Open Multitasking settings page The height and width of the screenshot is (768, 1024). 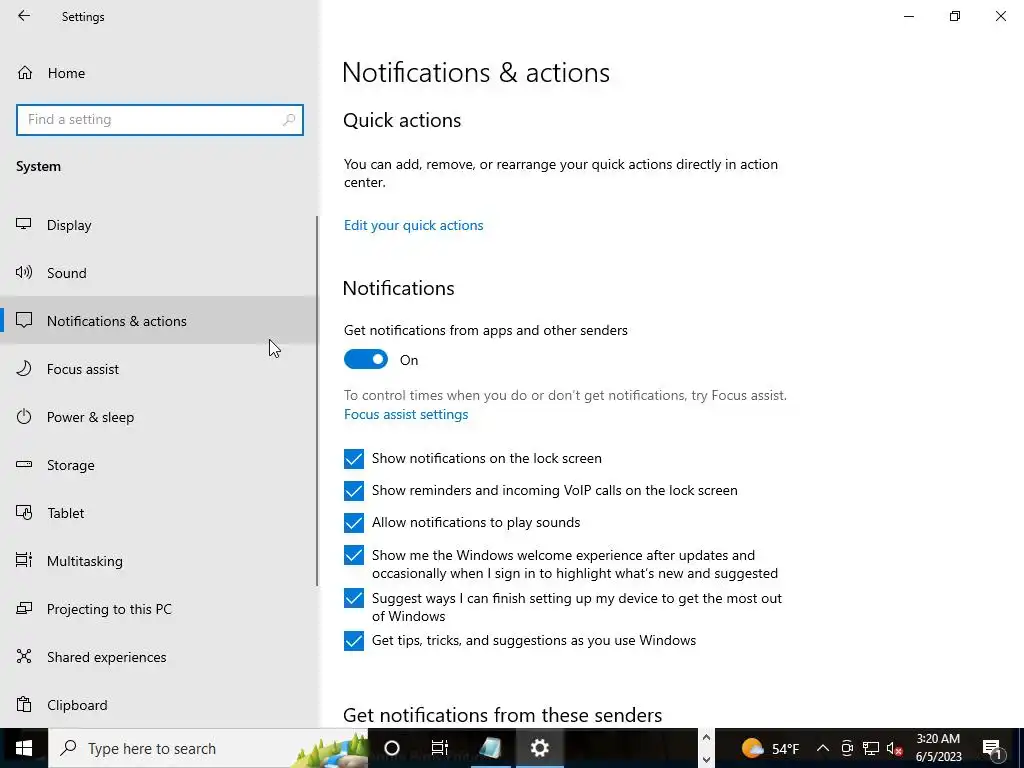(x=159, y=561)
